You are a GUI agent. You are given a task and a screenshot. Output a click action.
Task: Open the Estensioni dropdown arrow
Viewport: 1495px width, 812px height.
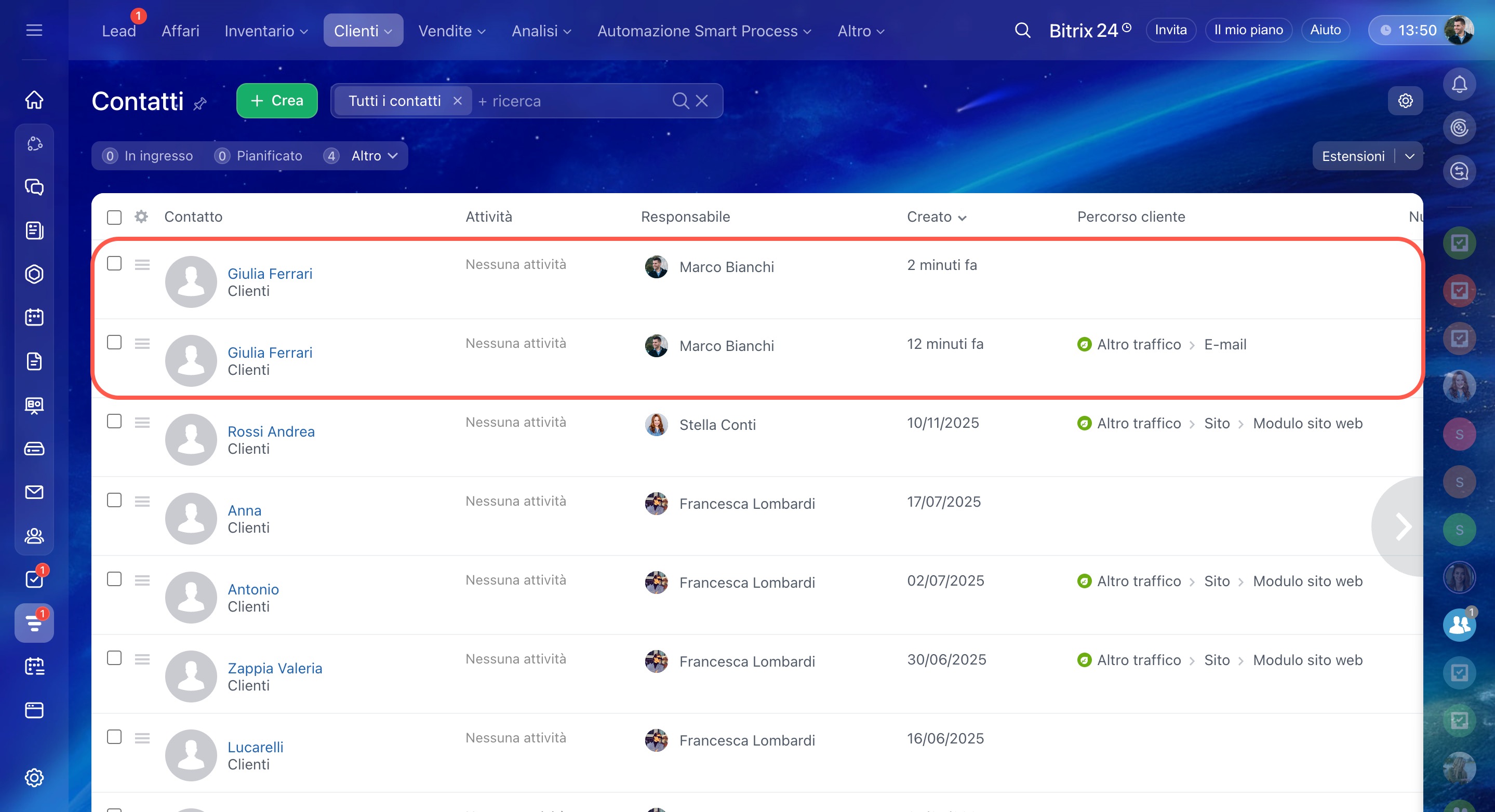(x=1410, y=156)
